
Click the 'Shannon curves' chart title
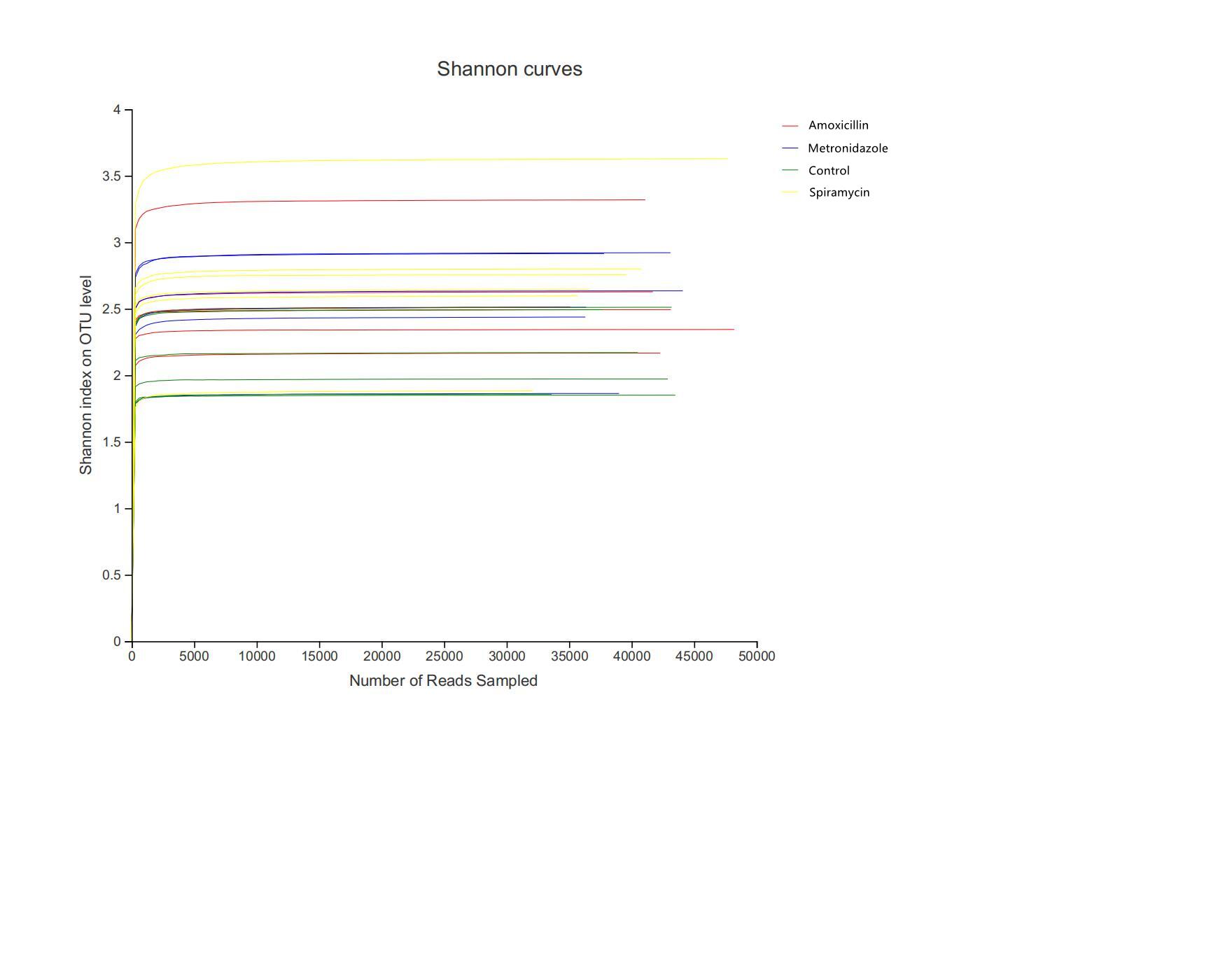tap(509, 69)
